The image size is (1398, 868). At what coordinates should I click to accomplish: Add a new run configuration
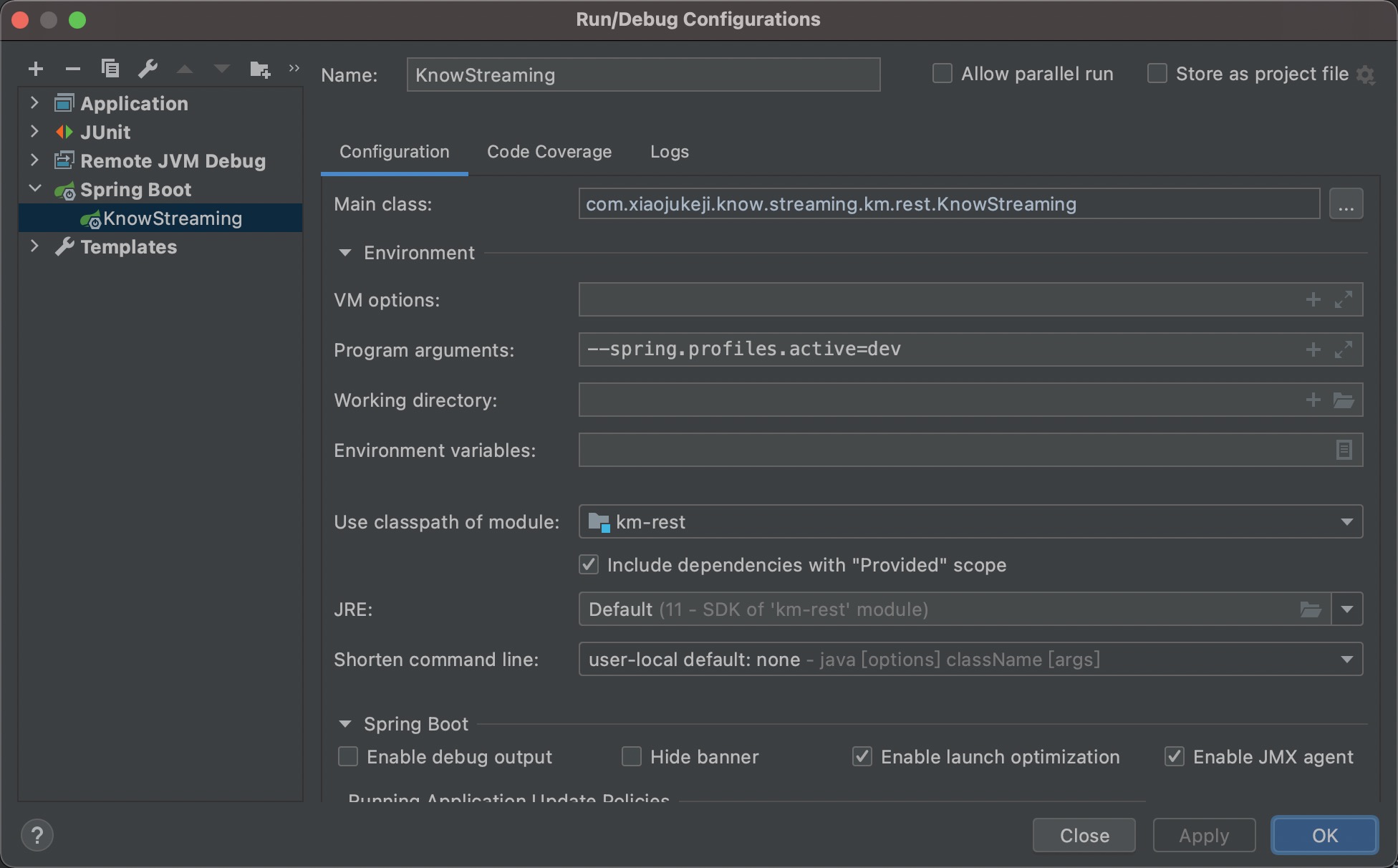click(36, 69)
